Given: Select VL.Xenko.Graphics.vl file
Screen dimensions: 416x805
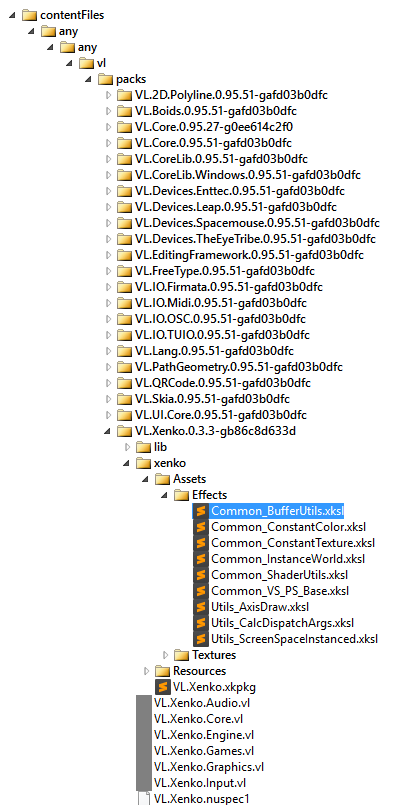Looking at the screenshot, I should click(x=209, y=767).
